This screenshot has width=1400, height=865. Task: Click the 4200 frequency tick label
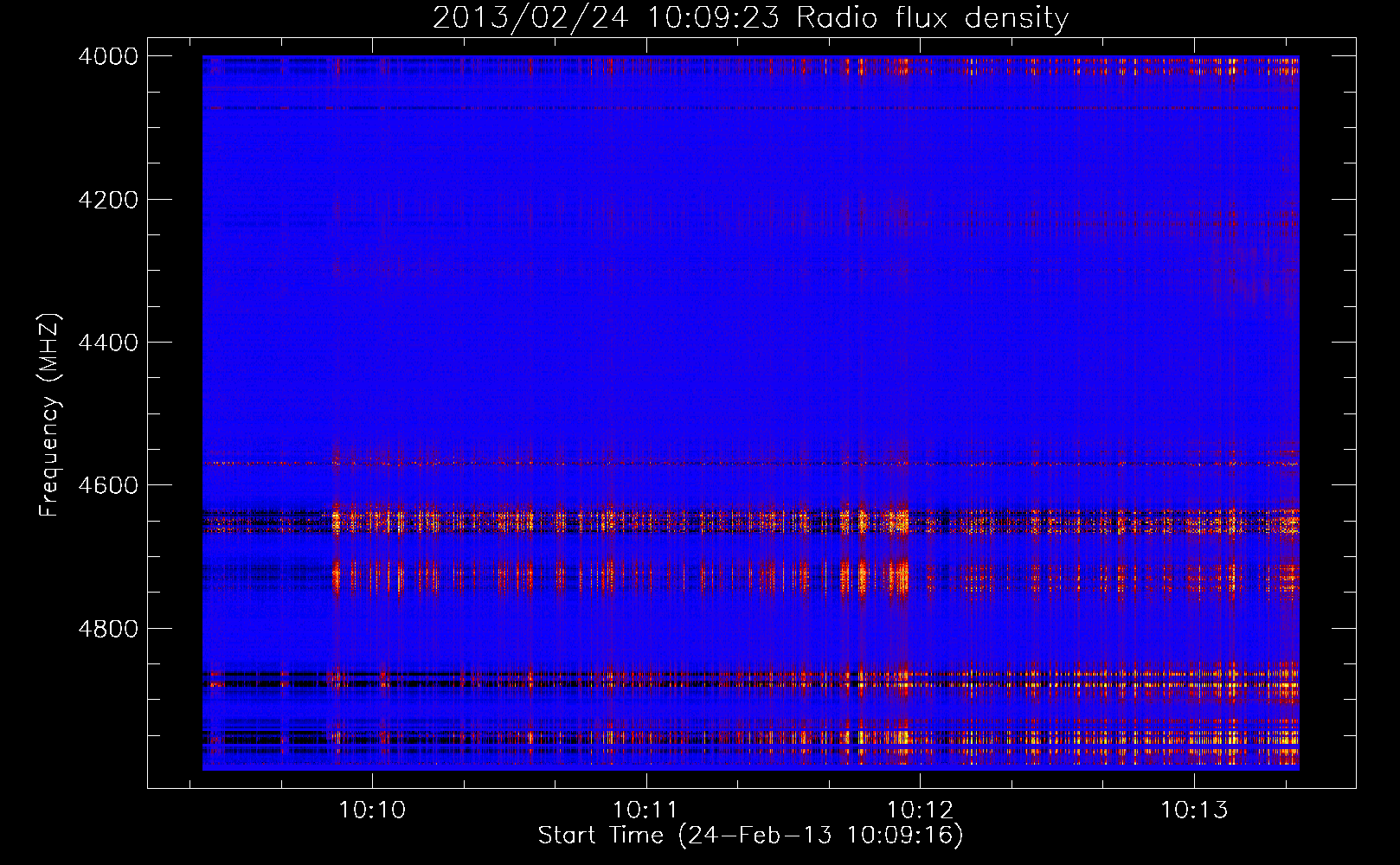point(108,200)
